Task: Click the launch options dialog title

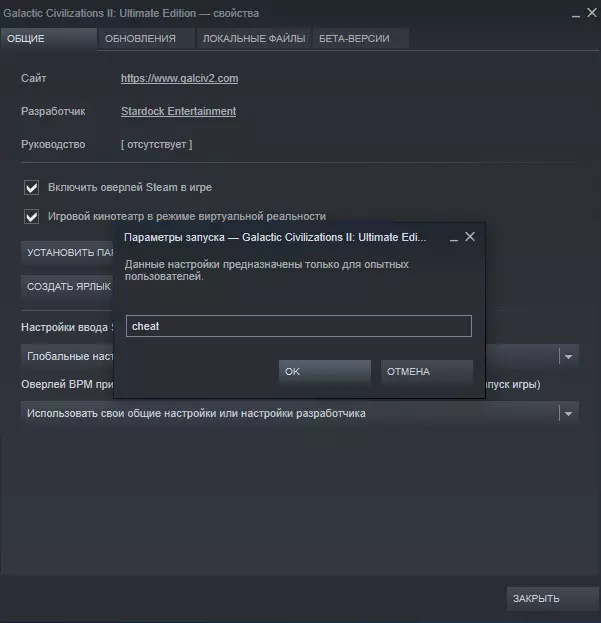Action: point(275,237)
